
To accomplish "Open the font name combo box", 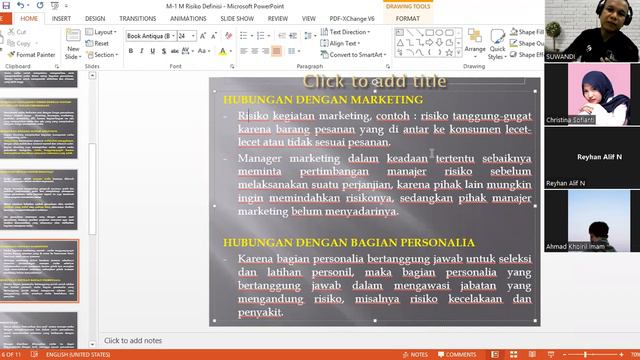I will pyautogui.click(x=151, y=36).
